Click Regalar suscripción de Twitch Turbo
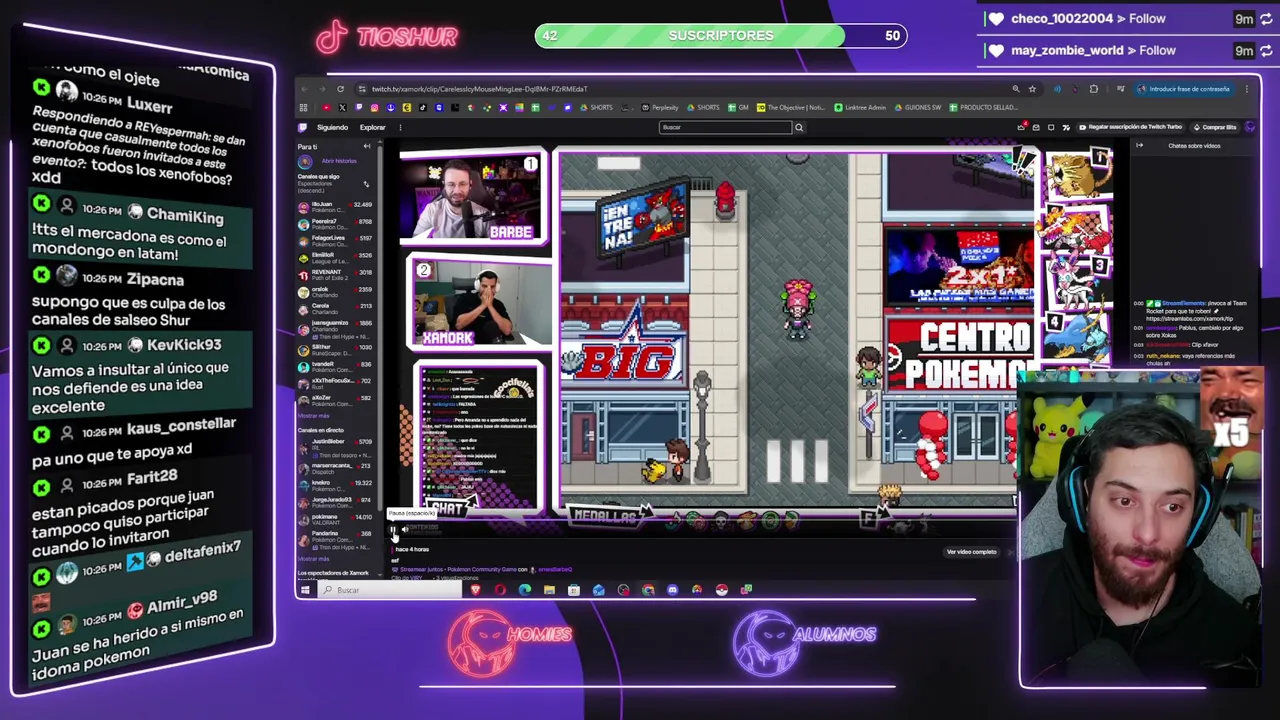 [1130, 127]
